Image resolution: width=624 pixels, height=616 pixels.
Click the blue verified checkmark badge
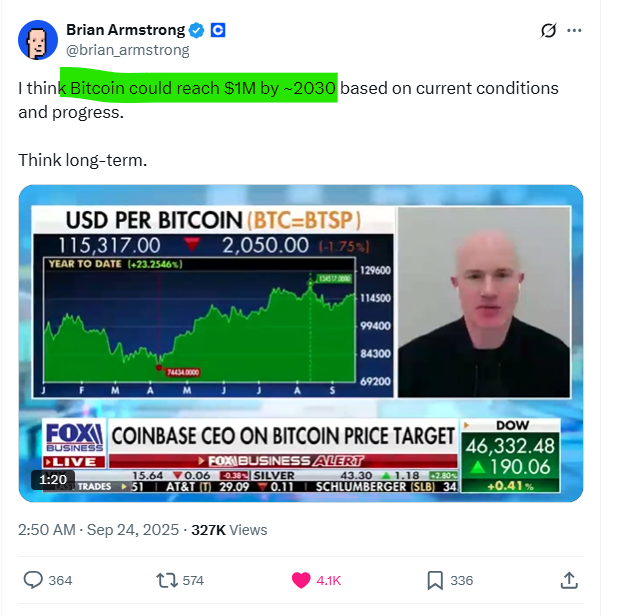[196, 30]
